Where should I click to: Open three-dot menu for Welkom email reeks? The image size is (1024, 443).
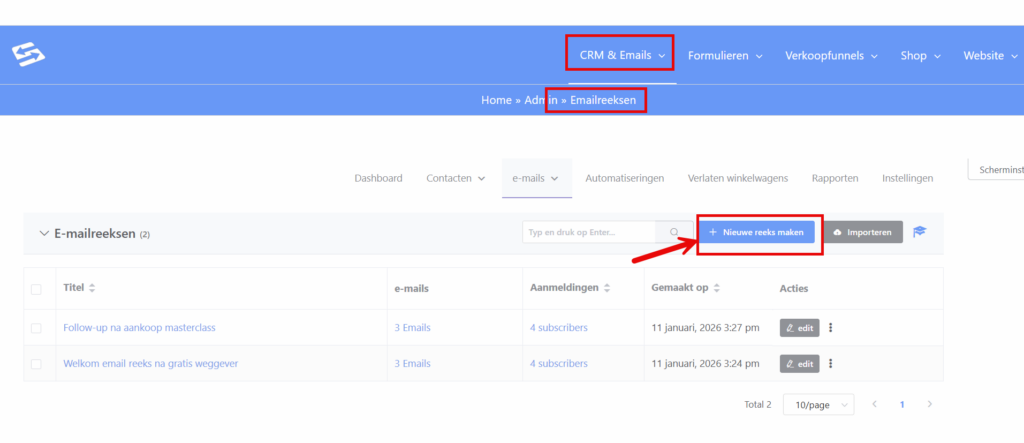[831, 363]
